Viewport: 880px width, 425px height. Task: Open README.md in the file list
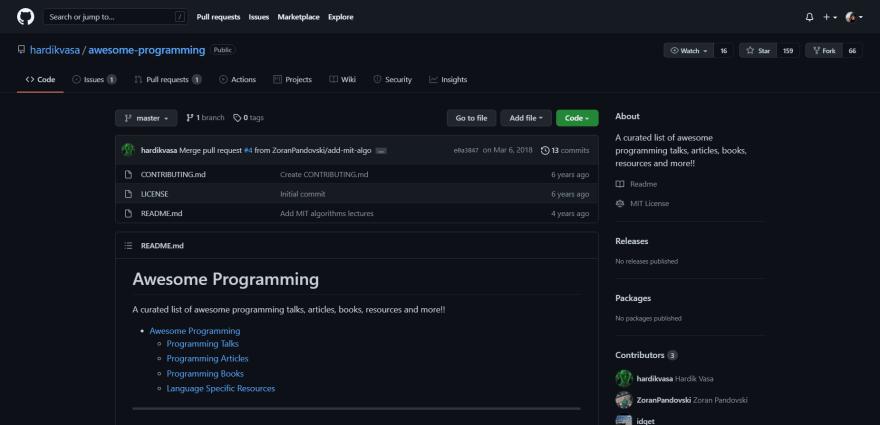coord(161,213)
